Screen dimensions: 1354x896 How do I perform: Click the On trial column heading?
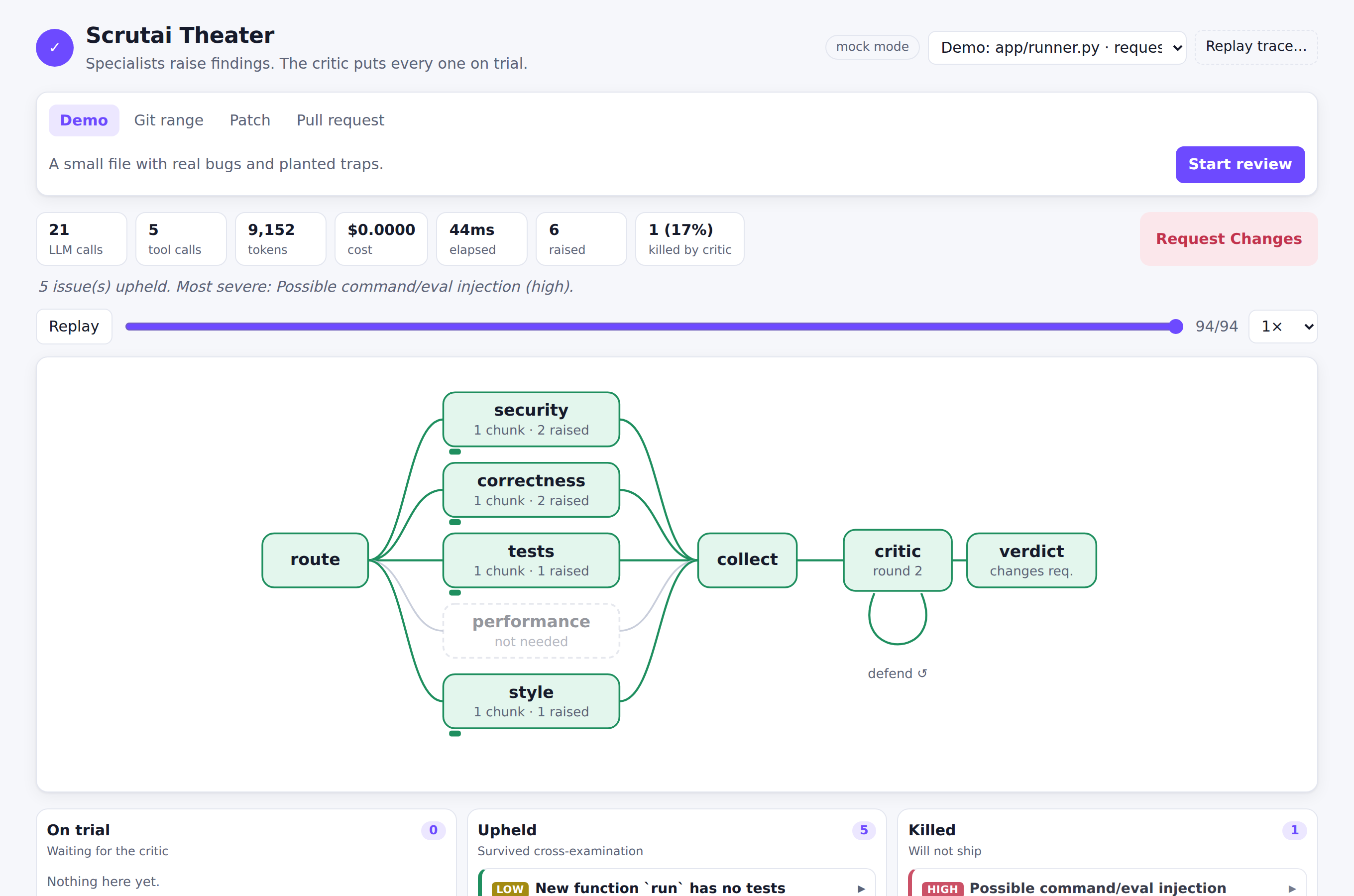pyautogui.click(x=78, y=830)
